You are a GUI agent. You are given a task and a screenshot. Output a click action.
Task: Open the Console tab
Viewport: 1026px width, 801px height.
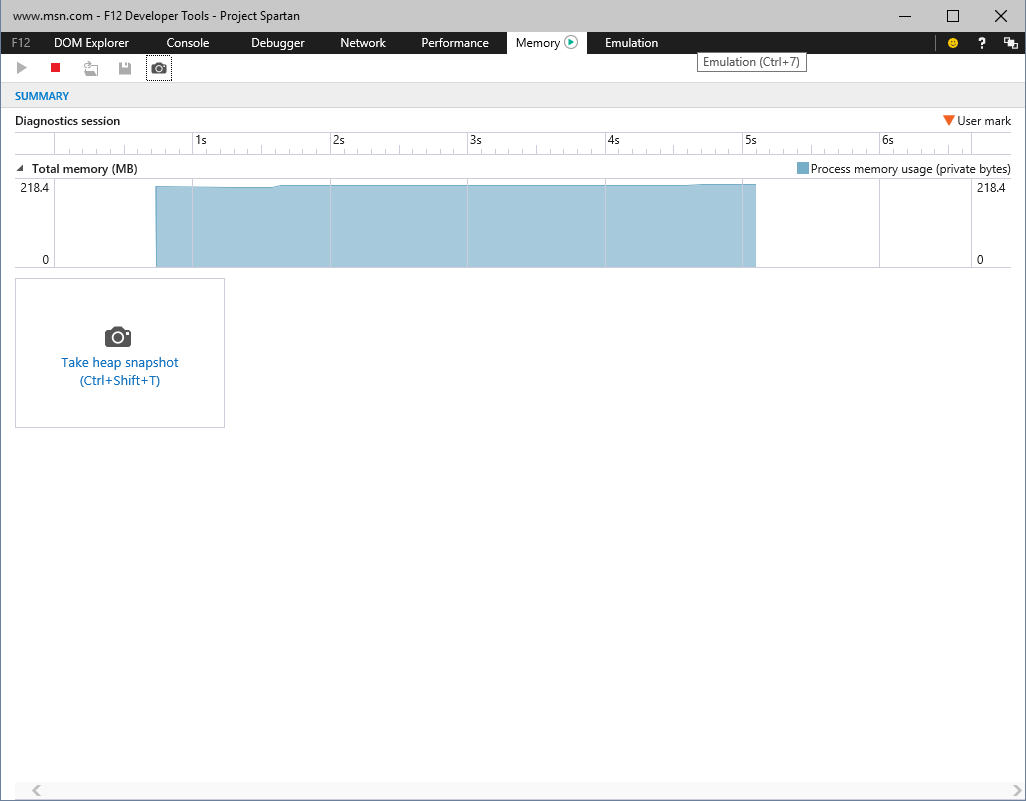click(x=188, y=43)
